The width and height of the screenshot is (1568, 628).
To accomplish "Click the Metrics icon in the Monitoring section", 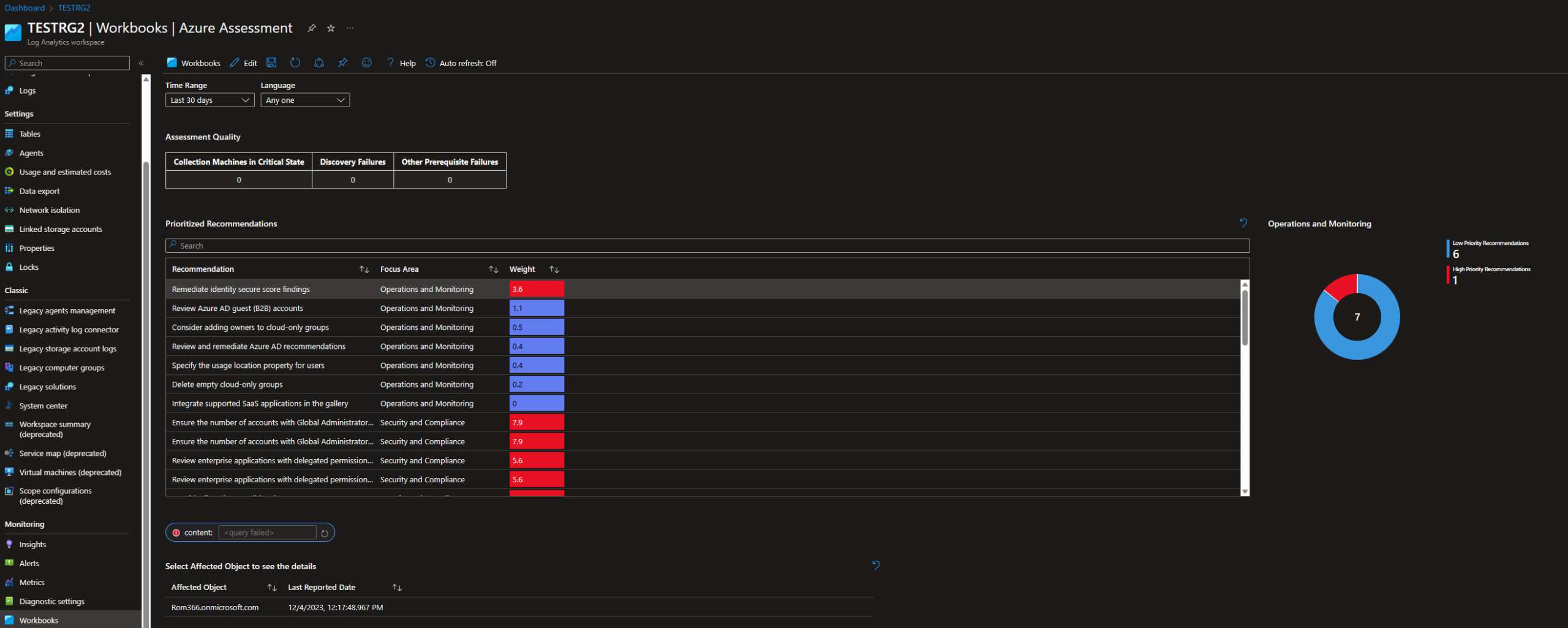I will [9, 582].
